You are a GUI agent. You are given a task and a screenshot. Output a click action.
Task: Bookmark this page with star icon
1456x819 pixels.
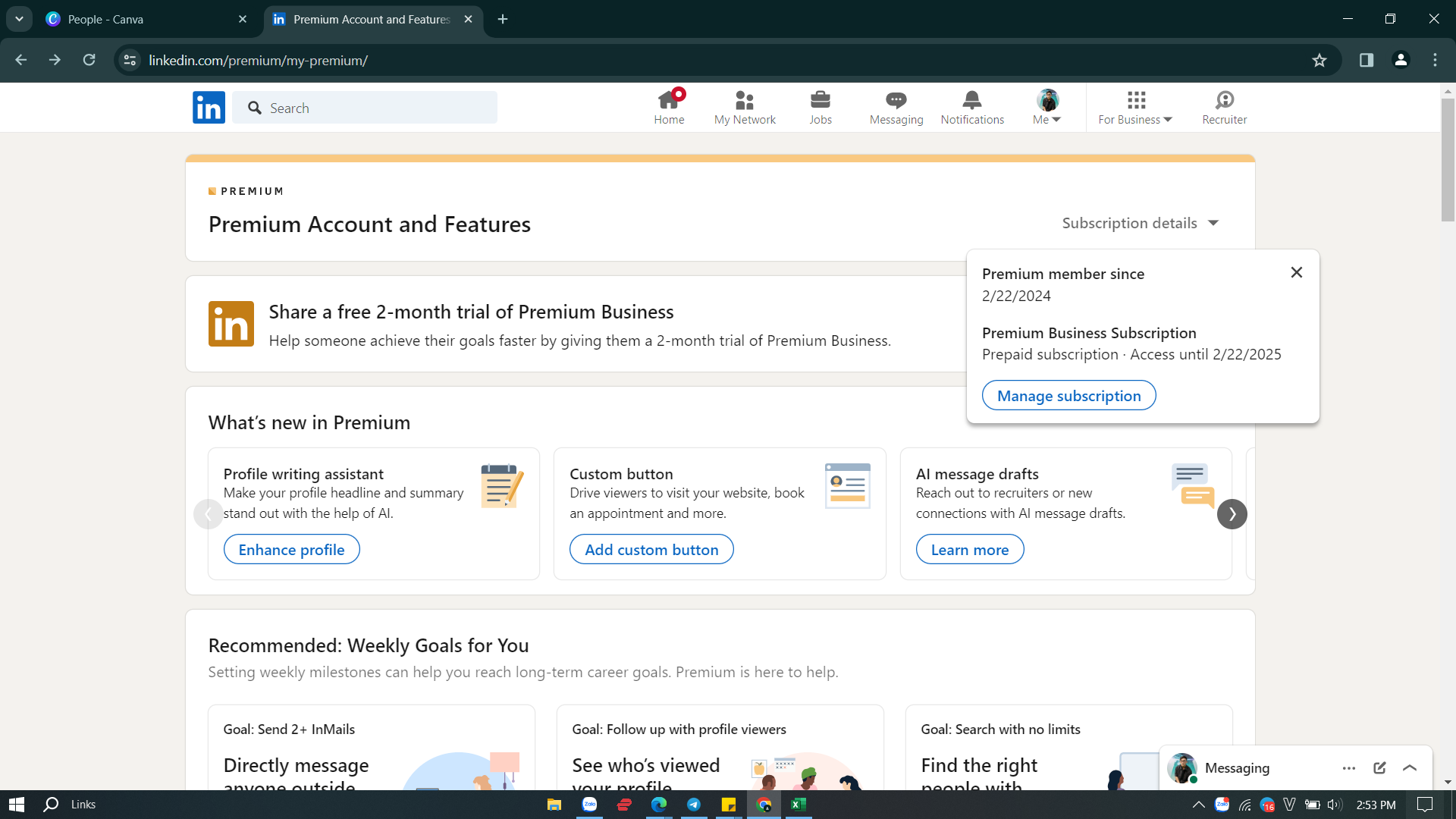(x=1319, y=60)
